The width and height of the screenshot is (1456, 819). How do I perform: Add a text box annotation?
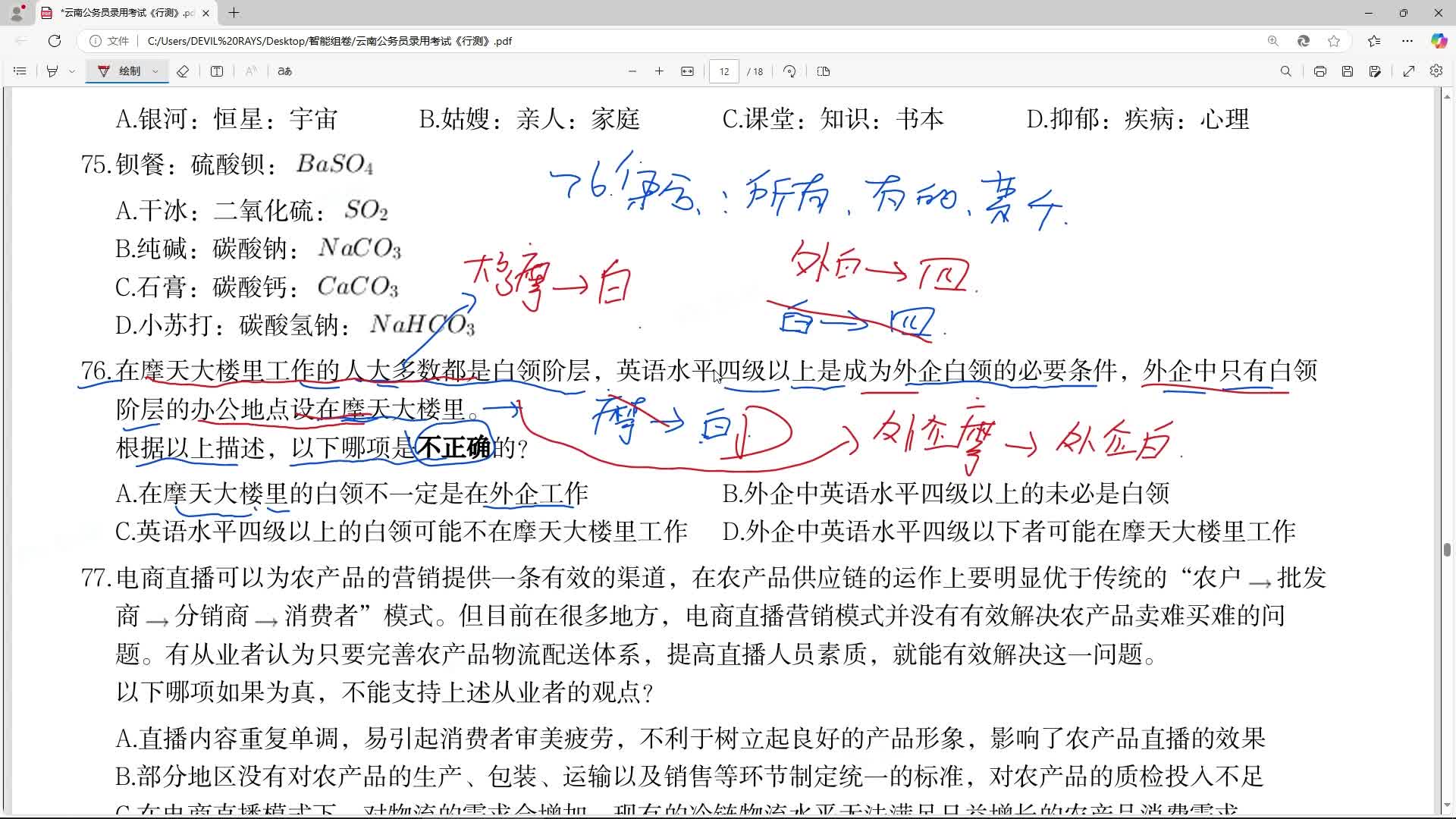pos(217,71)
